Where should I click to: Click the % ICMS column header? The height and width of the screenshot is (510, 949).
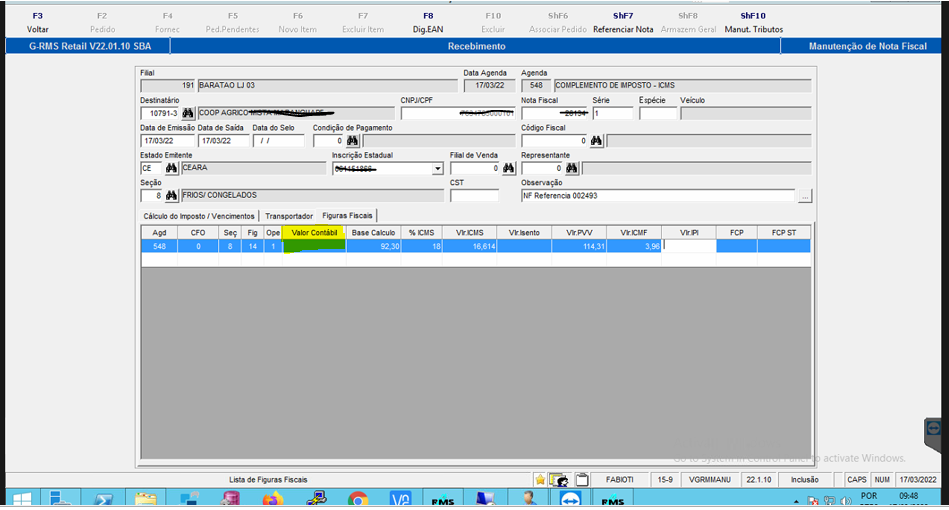pos(421,233)
